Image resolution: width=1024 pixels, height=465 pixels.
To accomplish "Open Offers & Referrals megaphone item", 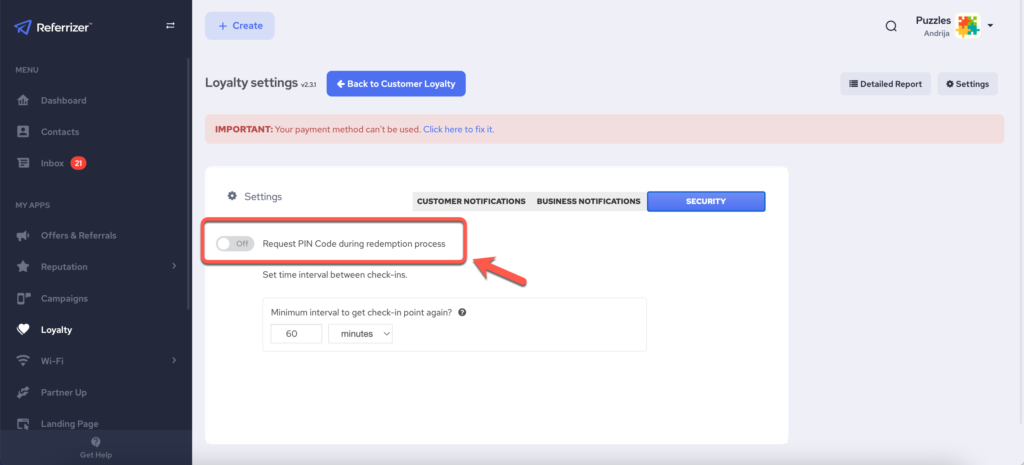I will 78,236.
